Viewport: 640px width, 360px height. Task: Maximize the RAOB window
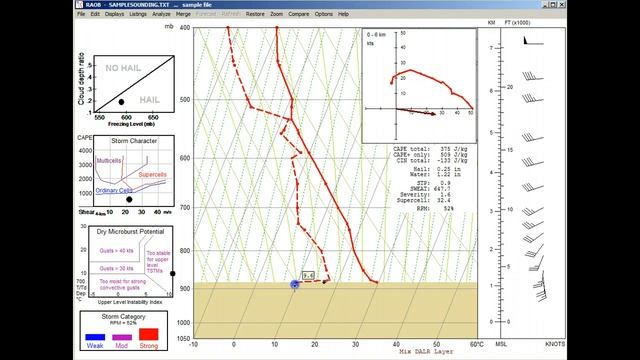click(553, 4)
